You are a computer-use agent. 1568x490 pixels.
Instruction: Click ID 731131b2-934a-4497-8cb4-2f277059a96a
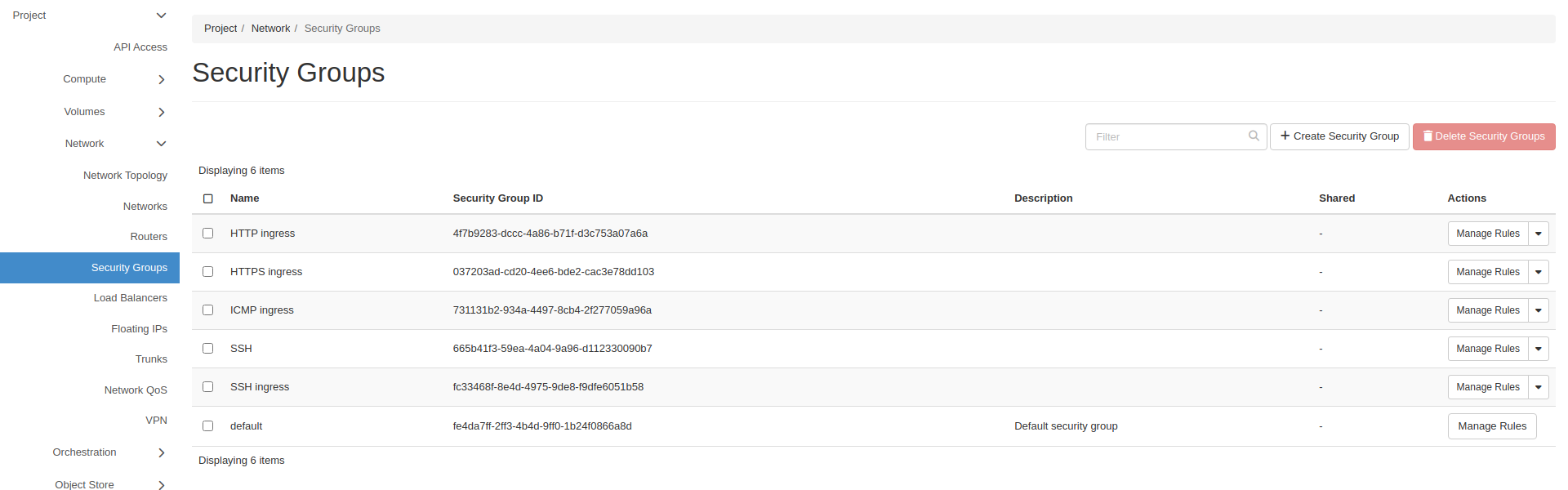pos(552,310)
